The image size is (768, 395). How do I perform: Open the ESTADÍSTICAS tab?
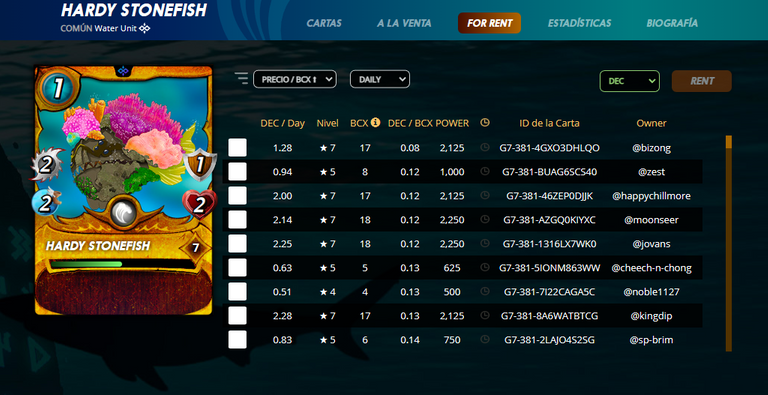point(579,23)
